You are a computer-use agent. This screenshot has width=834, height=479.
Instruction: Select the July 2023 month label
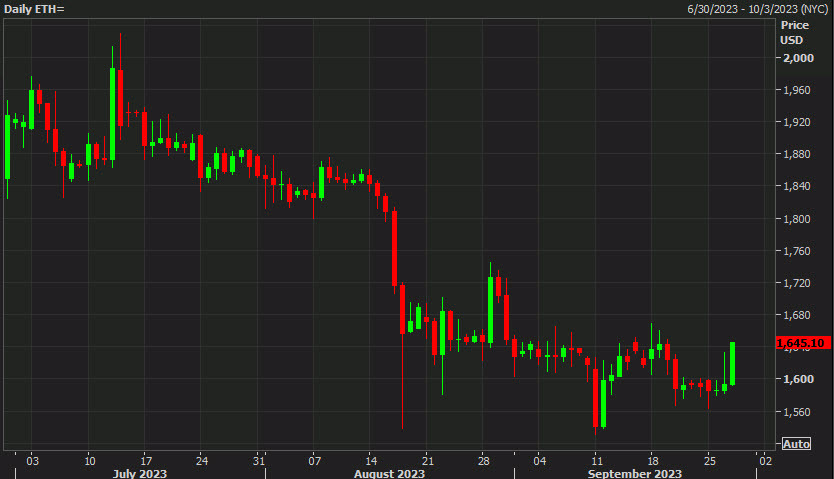pyautogui.click(x=140, y=473)
